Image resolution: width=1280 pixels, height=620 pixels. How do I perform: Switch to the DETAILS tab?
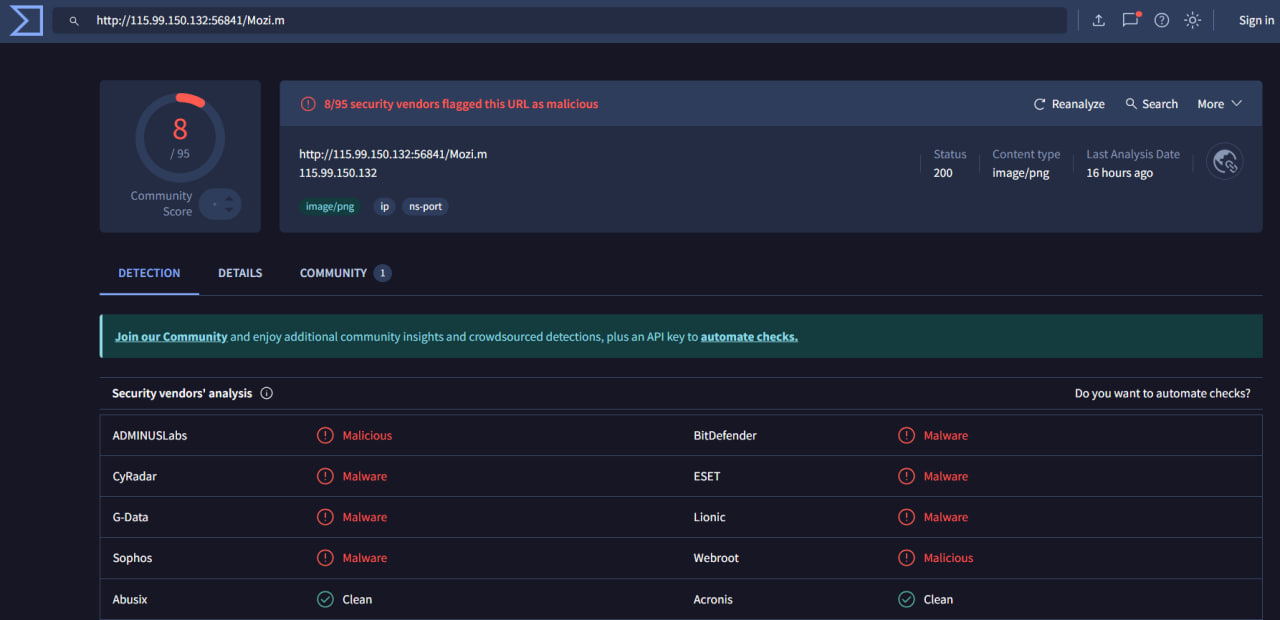coord(240,272)
